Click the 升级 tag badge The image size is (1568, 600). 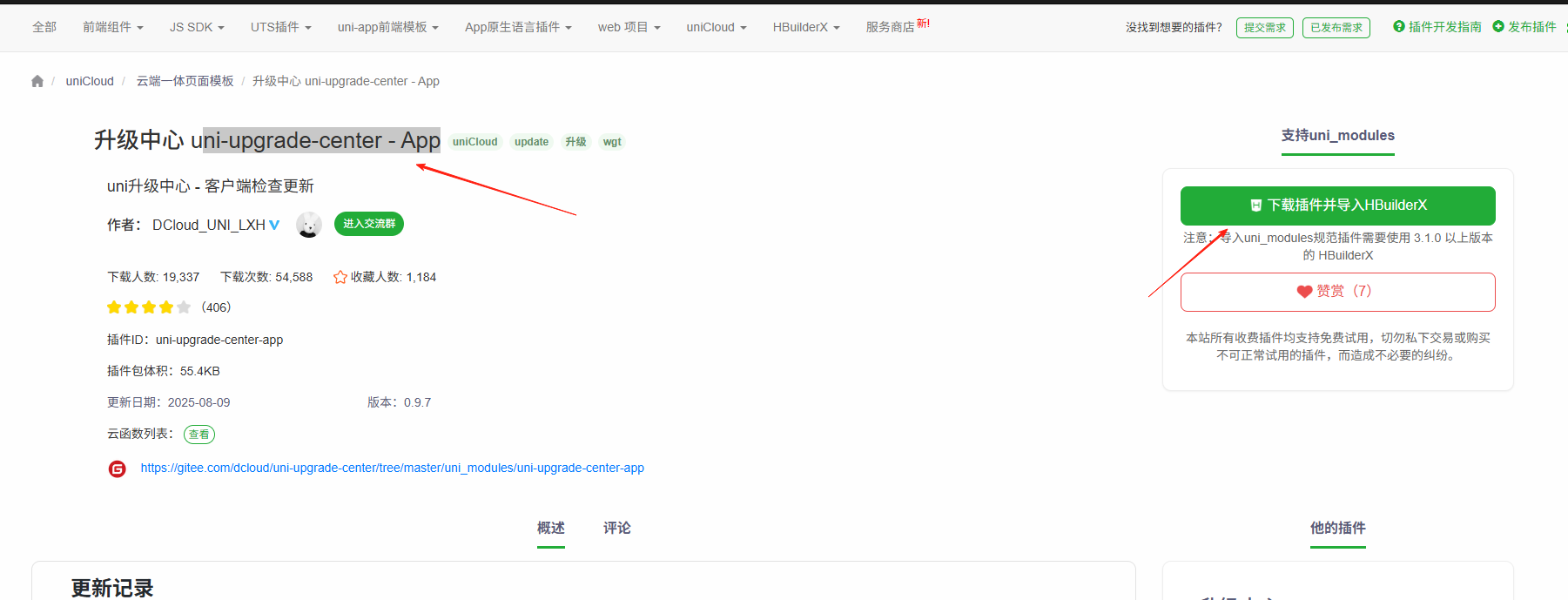tap(575, 142)
